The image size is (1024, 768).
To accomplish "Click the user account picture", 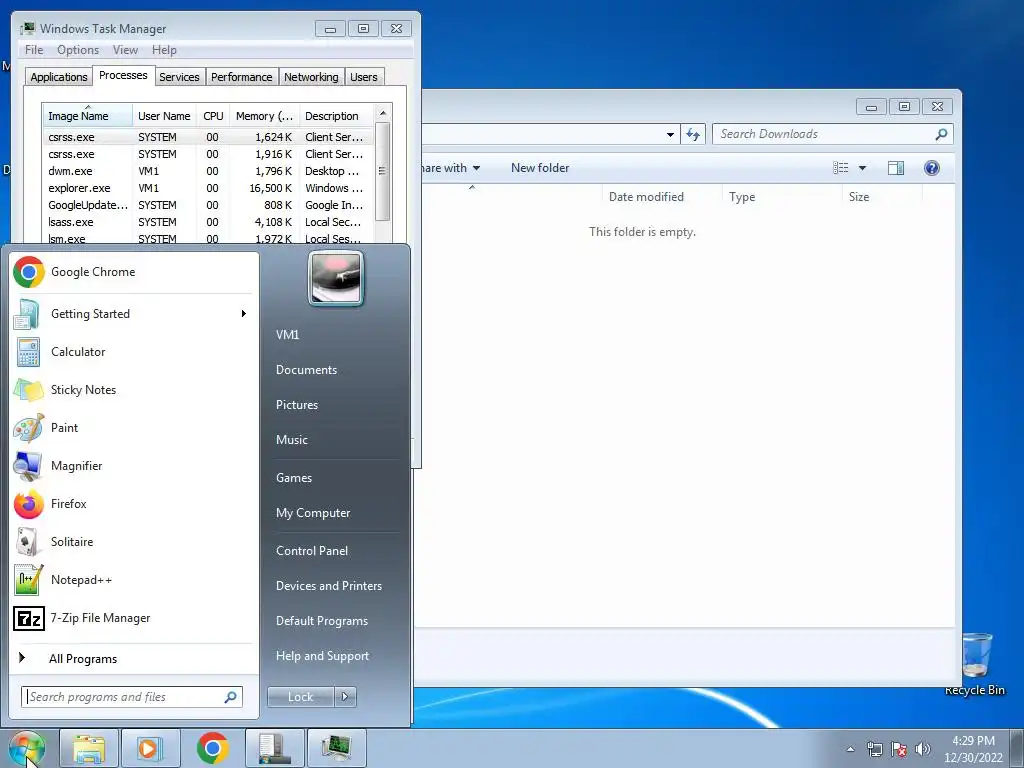I will click(336, 279).
